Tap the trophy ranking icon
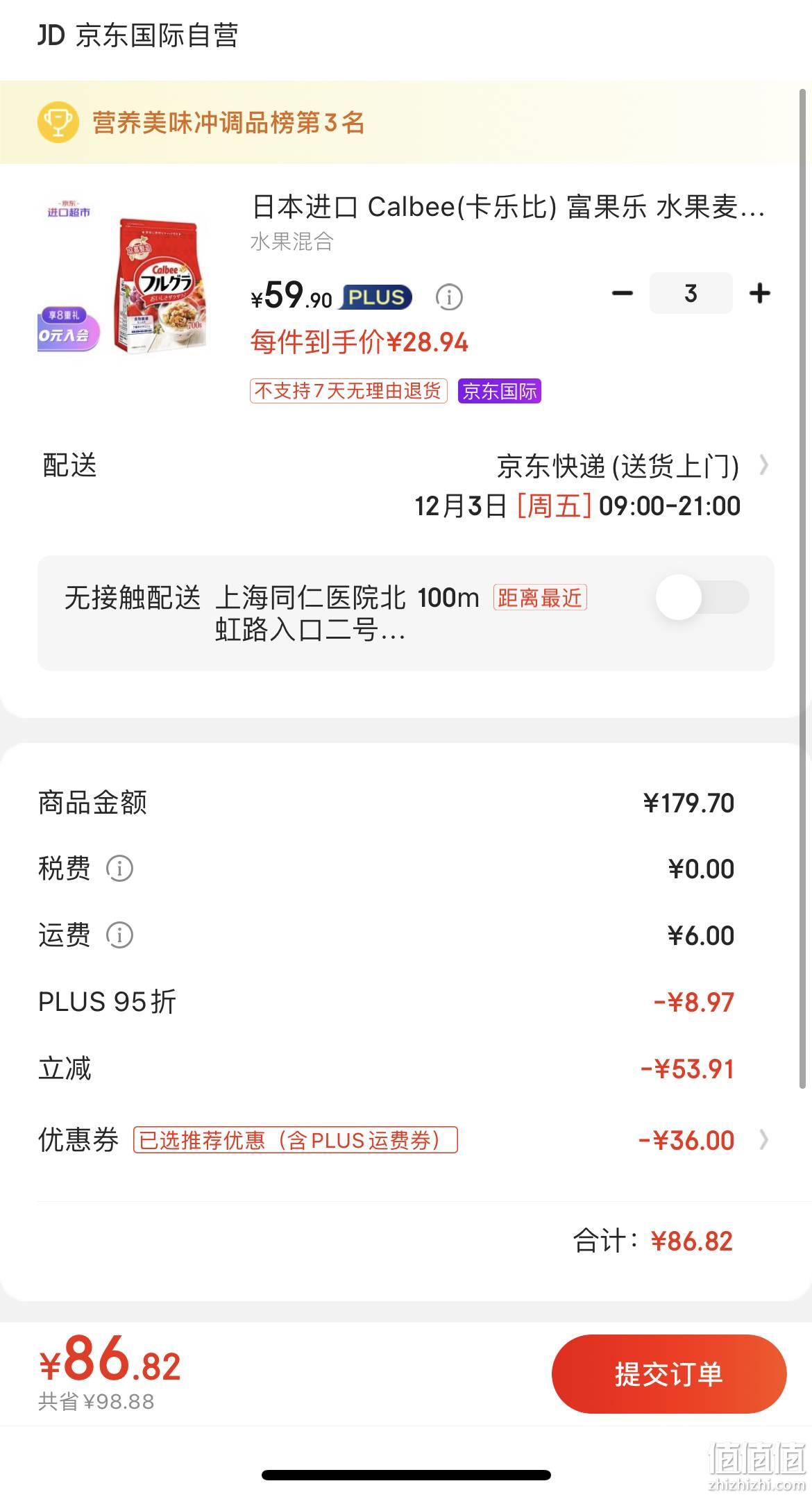 pos(58,122)
